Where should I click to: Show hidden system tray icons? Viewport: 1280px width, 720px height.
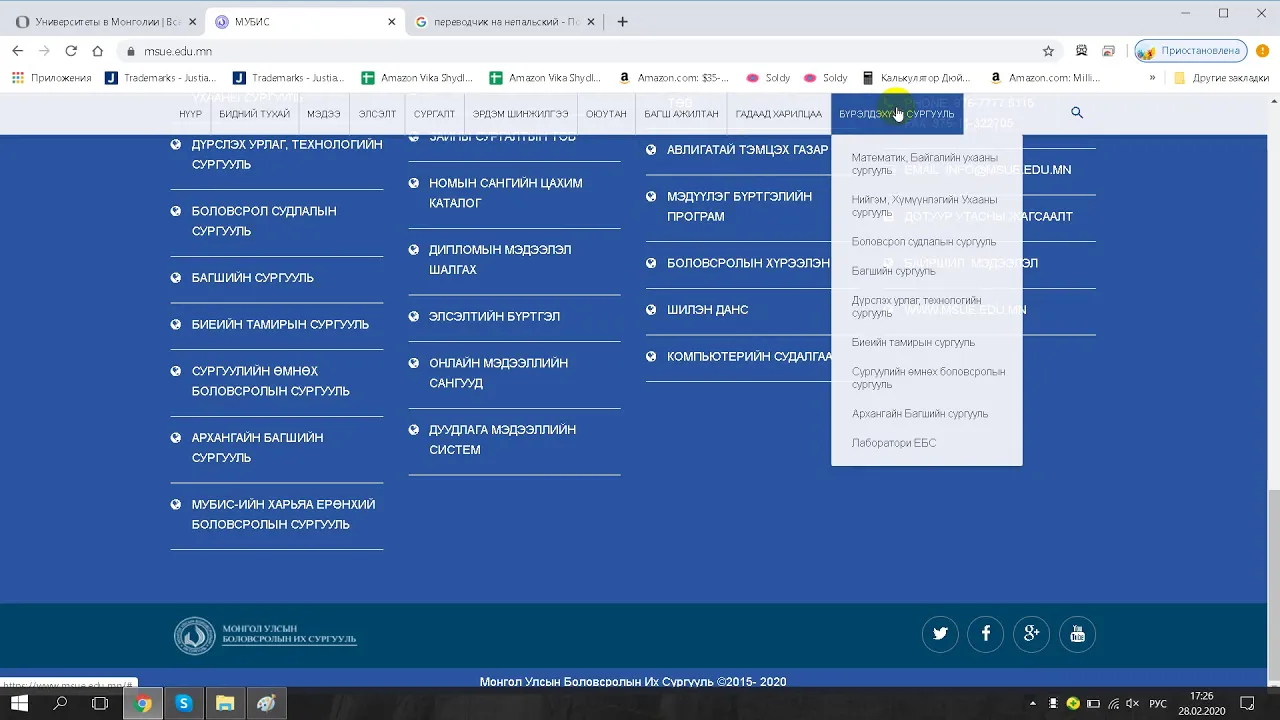click(1033, 704)
